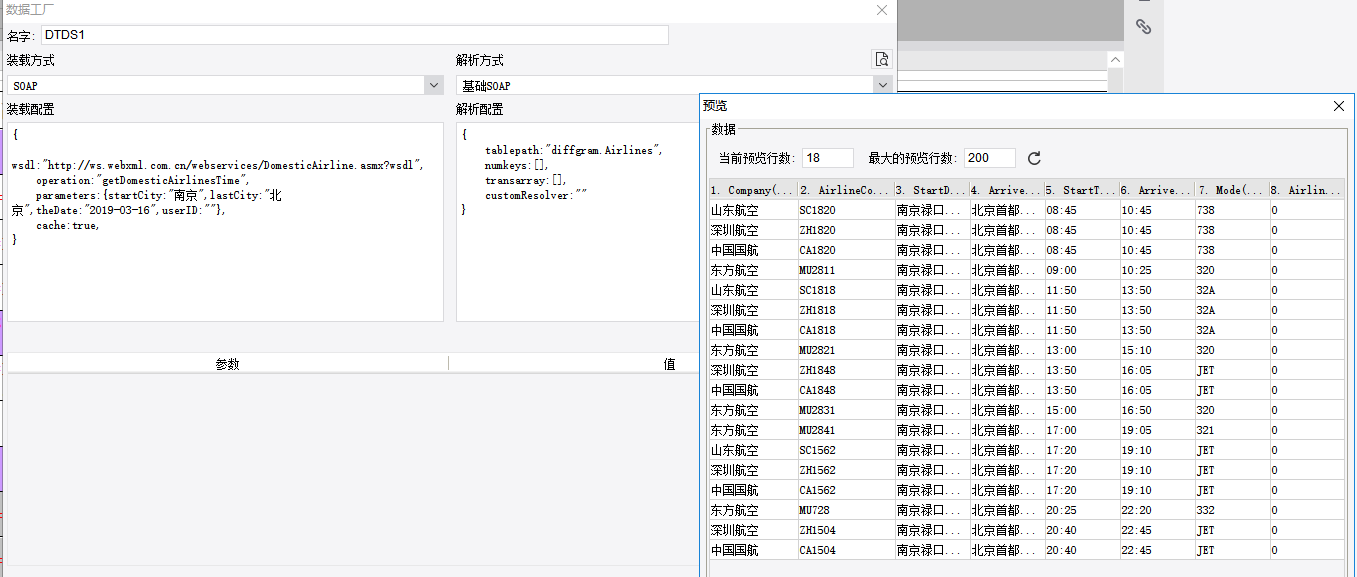Click the 装载配置 section label
This screenshot has height=577, width=1357.
(31, 109)
